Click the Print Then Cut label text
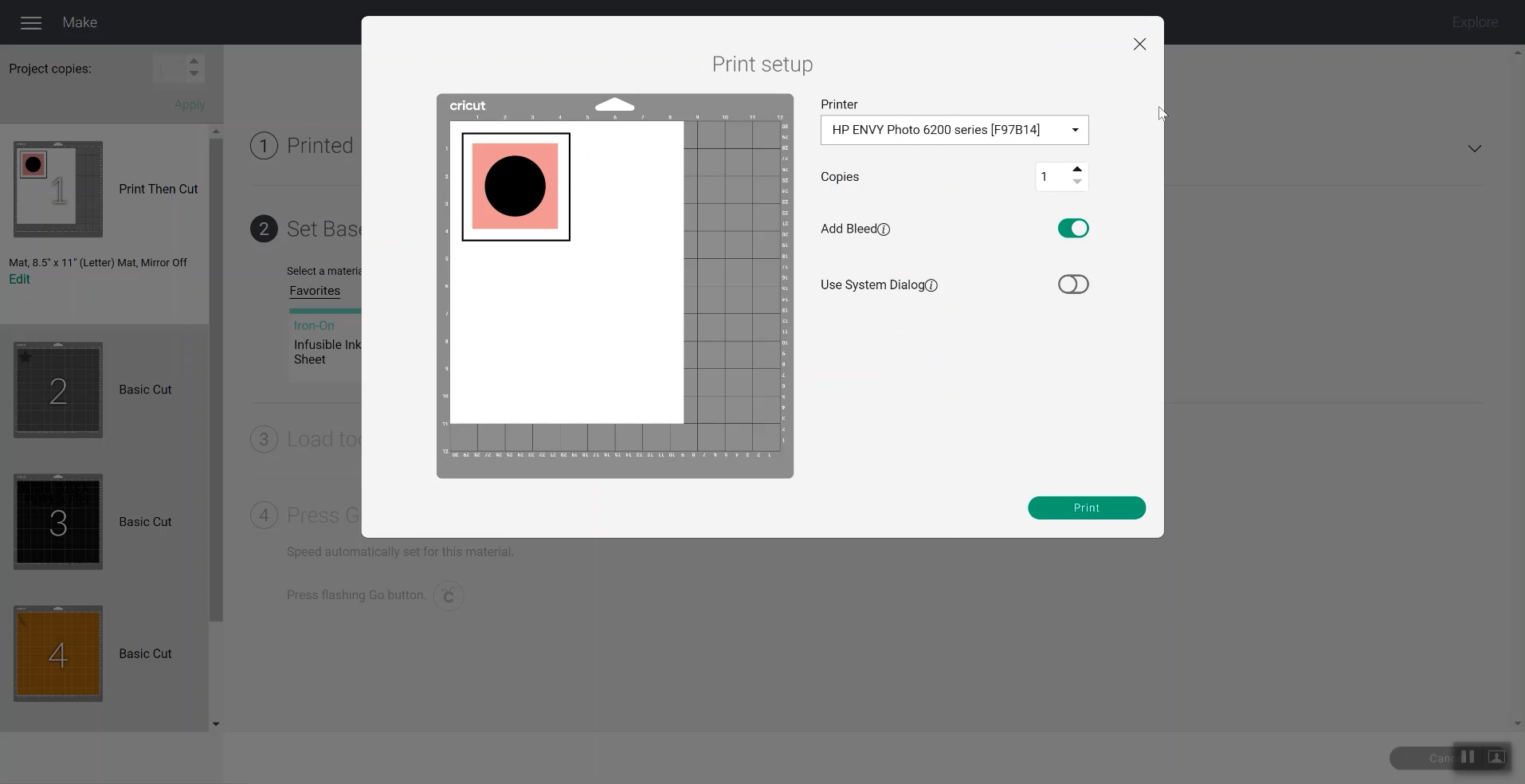 (159, 189)
